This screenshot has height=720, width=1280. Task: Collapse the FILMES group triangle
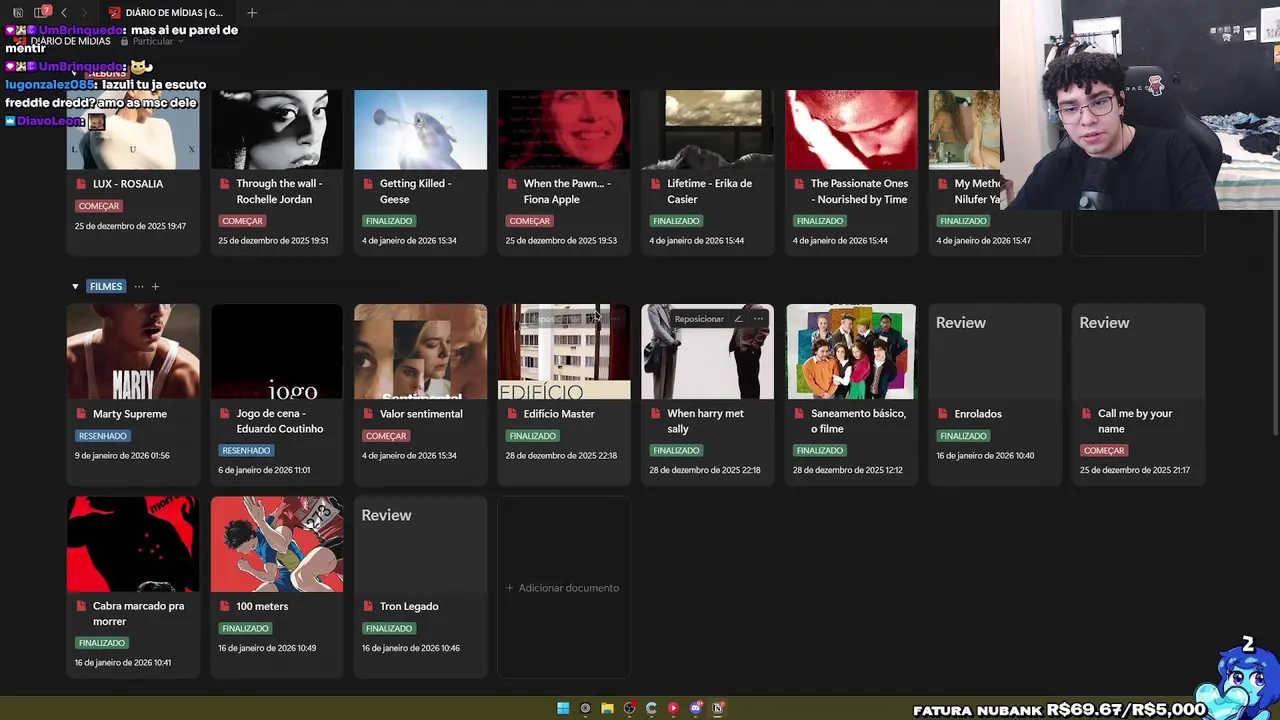click(75, 287)
